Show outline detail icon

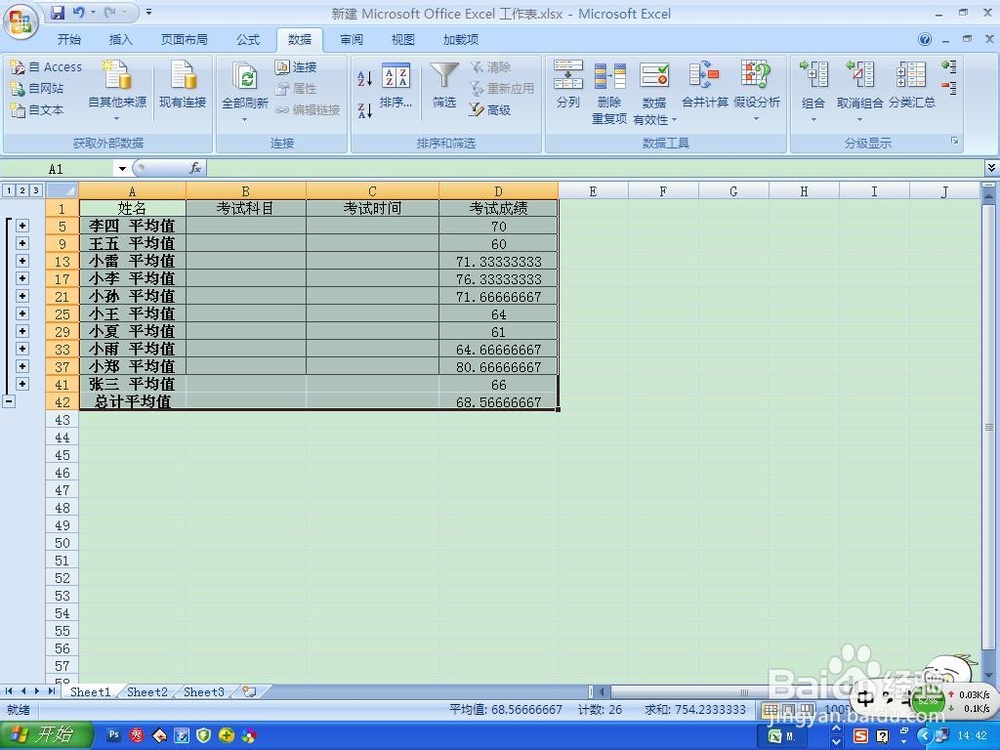pyautogui.click(x=949, y=66)
